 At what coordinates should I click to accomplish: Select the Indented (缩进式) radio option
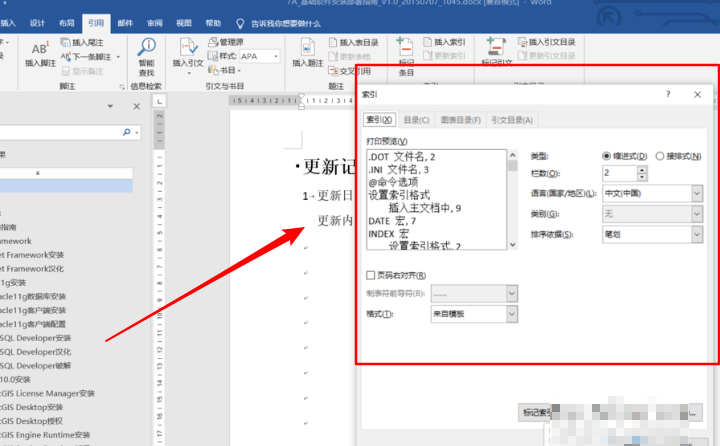607,156
